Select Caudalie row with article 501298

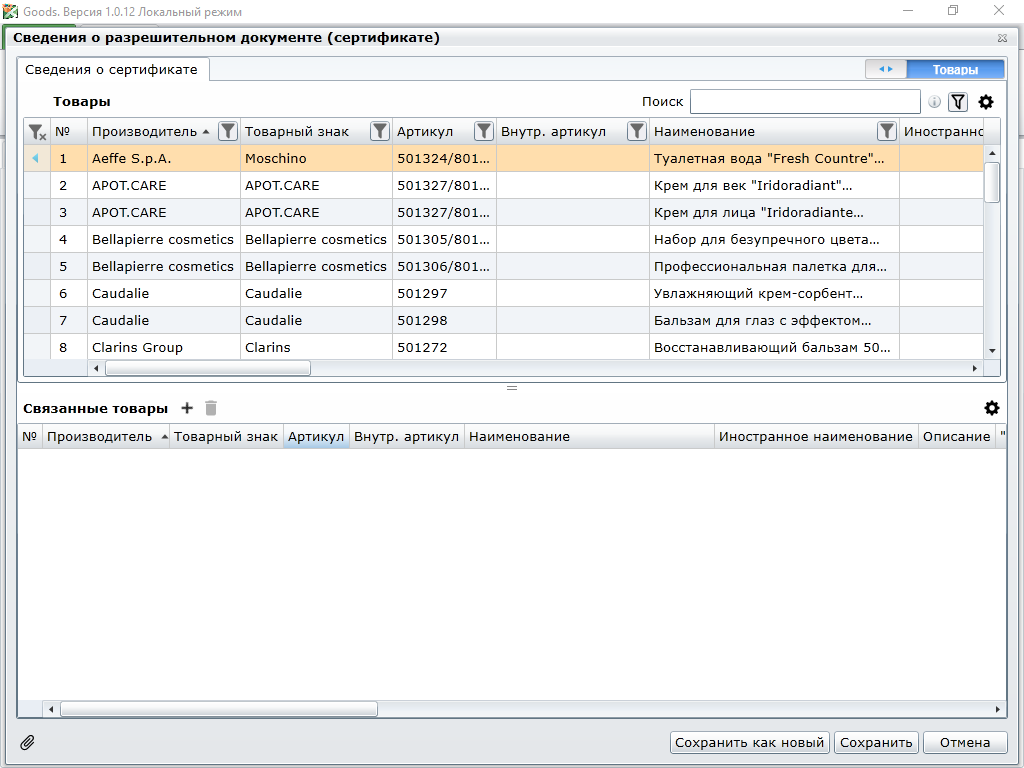(x=504, y=321)
